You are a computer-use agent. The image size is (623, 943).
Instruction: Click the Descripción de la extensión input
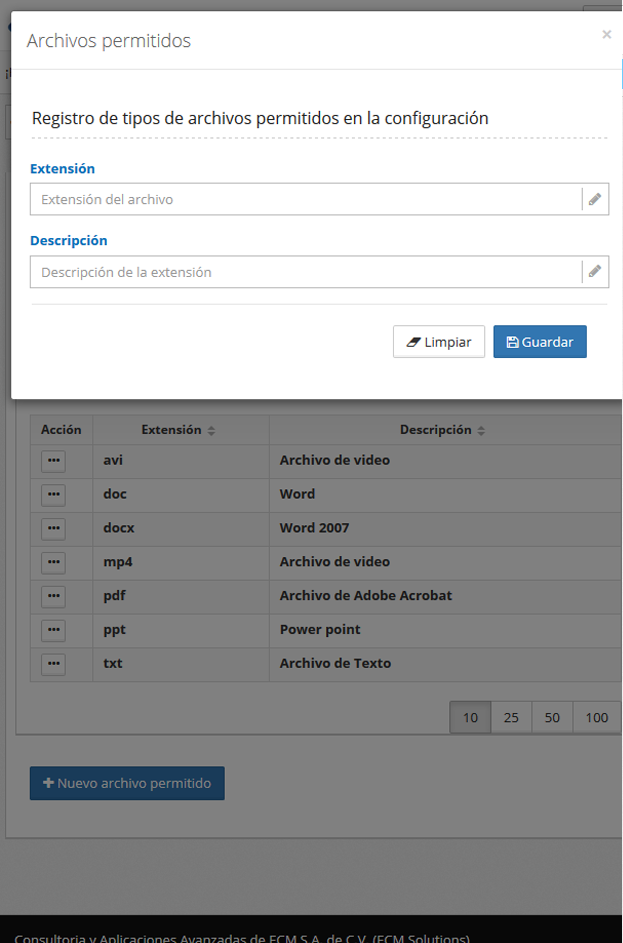(x=305, y=272)
